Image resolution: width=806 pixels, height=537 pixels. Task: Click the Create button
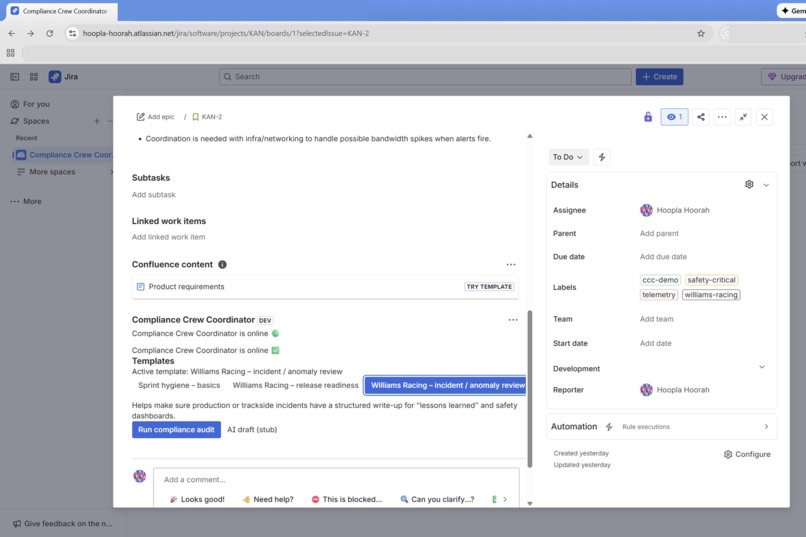pos(660,77)
